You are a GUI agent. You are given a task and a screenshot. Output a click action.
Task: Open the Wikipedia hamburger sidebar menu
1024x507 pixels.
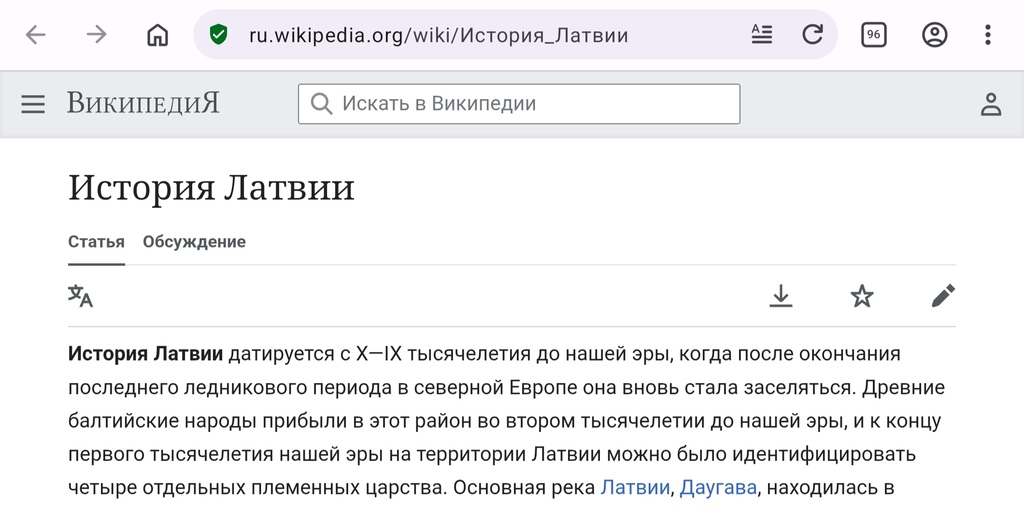(x=33, y=104)
